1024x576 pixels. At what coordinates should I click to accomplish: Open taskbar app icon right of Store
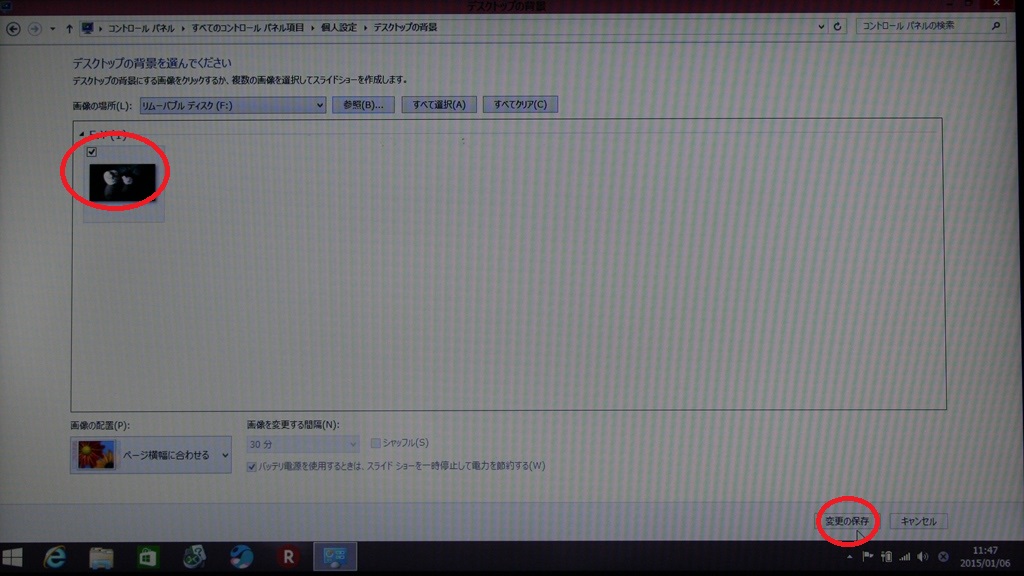click(x=195, y=557)
